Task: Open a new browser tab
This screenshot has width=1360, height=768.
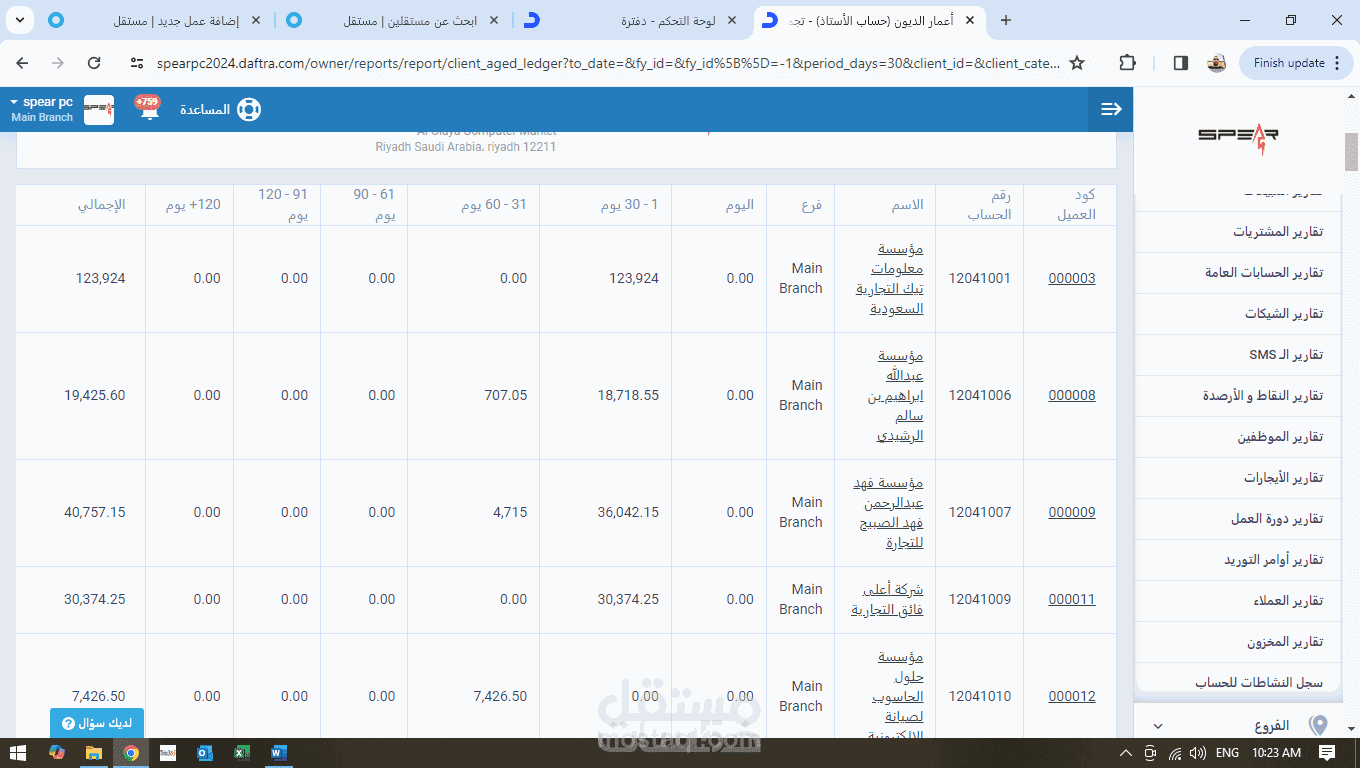Action: [x=1006, y=20]
